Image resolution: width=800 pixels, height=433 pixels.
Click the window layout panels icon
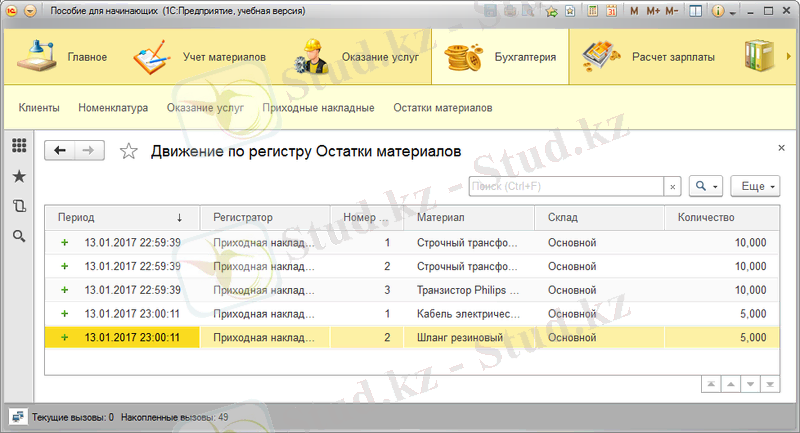pos(695,11)
